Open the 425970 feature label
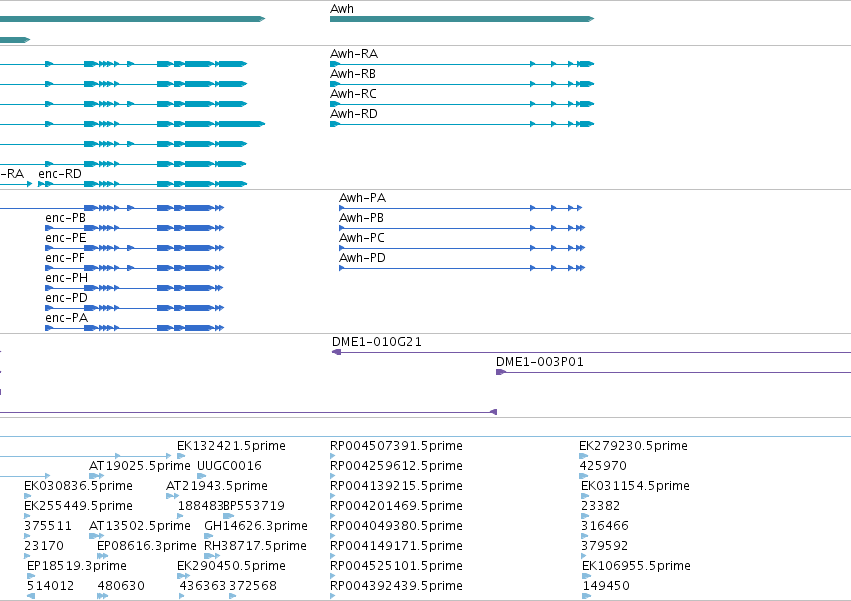This screenshot has height=601, width=851. point(603,466)
